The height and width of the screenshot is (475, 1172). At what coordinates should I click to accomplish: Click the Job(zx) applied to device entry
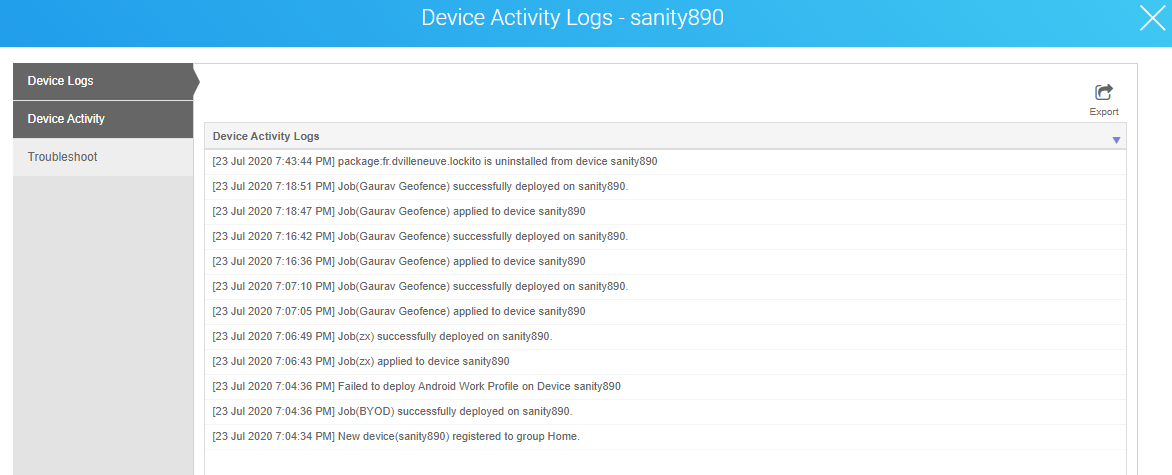(665, 361)
